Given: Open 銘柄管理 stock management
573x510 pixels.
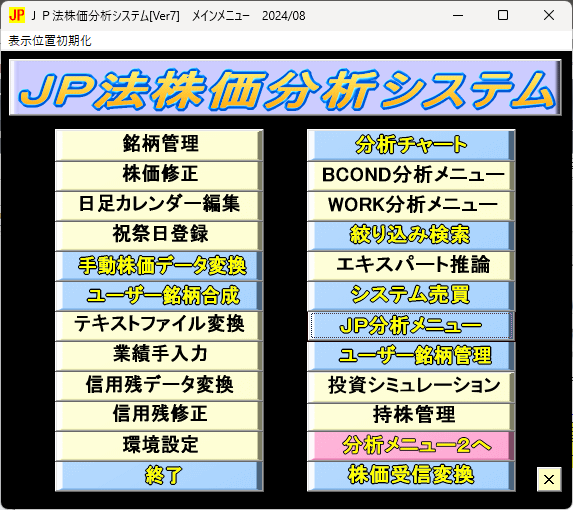Looking at the screenshot, I should 159,144.
